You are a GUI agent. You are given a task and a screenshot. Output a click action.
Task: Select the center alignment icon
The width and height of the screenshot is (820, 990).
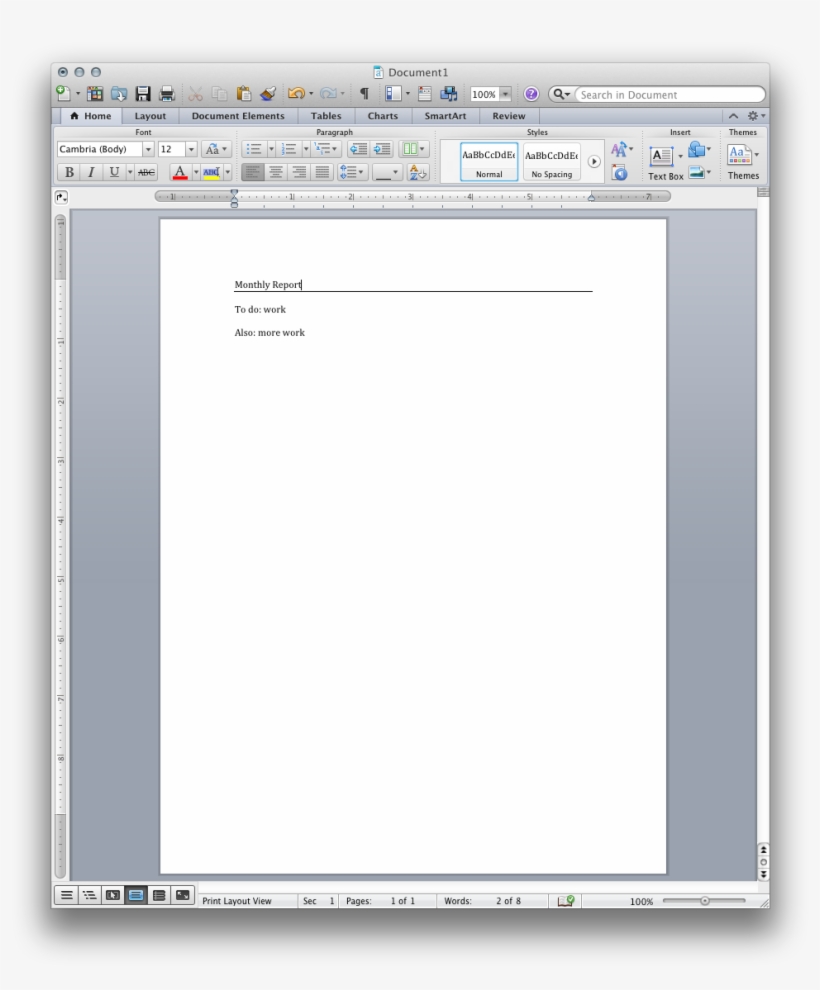click(x=276, y=171)
